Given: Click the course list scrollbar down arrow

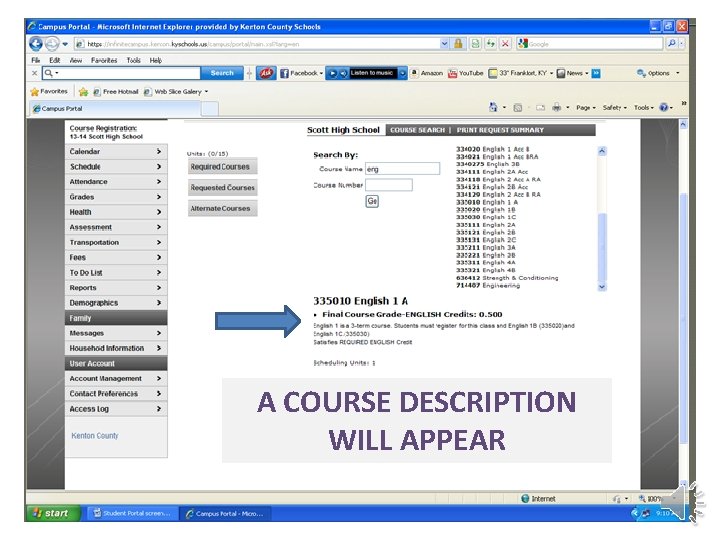Looking at the screenshot, I should [x=602, y=287].
